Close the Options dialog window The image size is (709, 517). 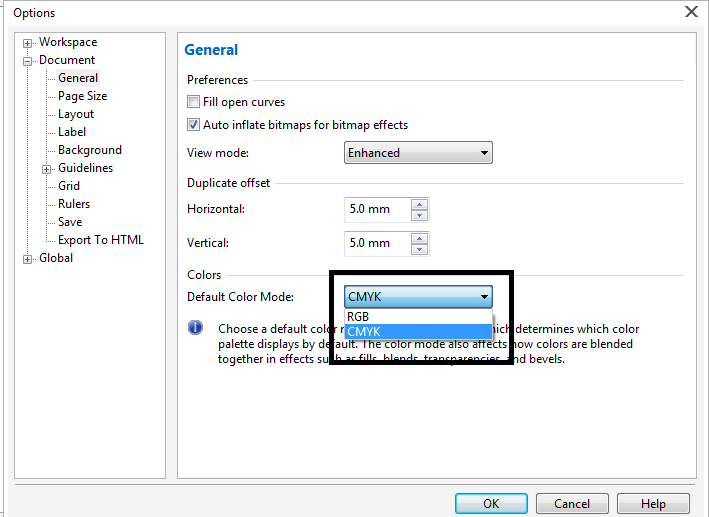point(690,12)
